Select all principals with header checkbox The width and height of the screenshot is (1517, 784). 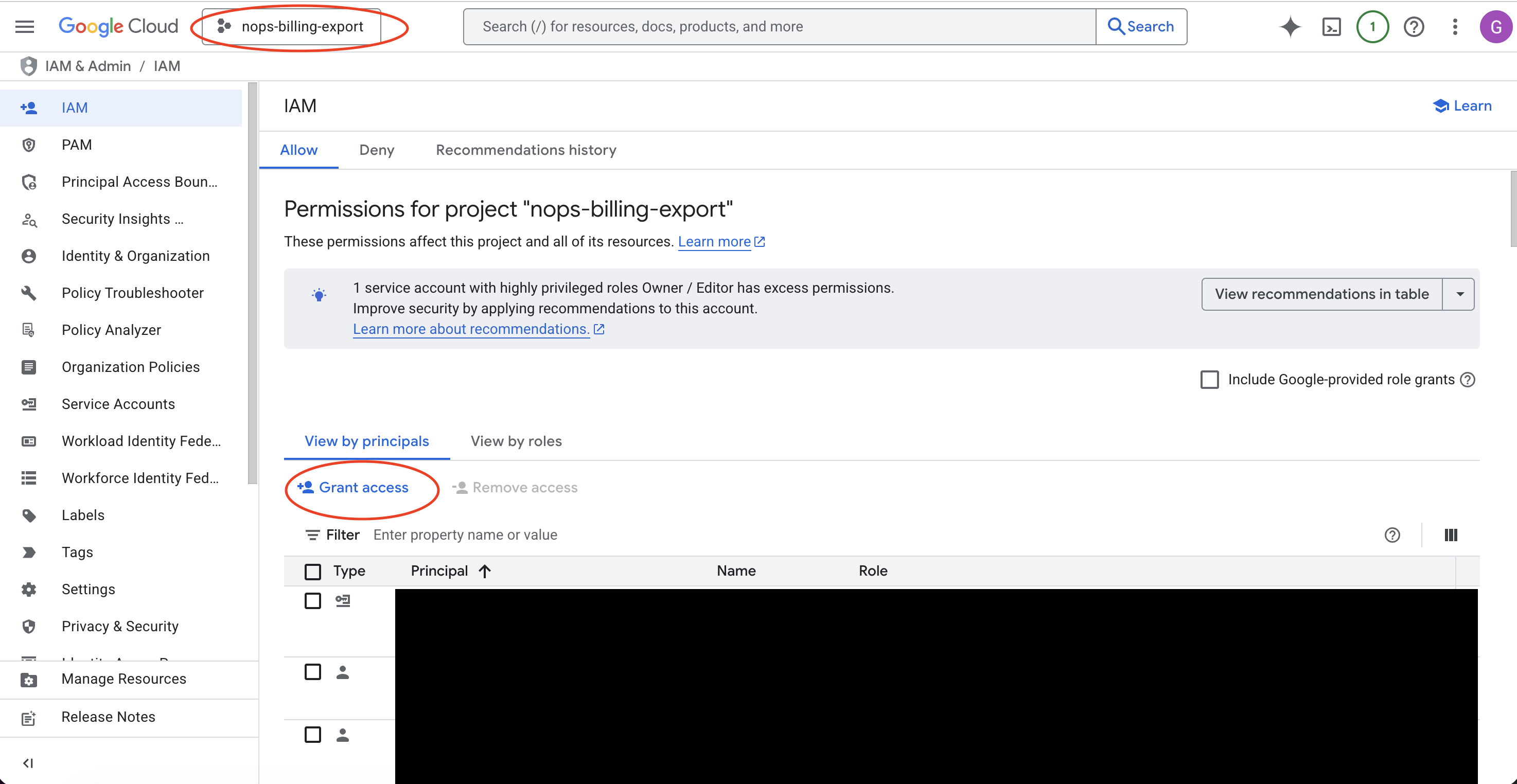tap(313, 571)
